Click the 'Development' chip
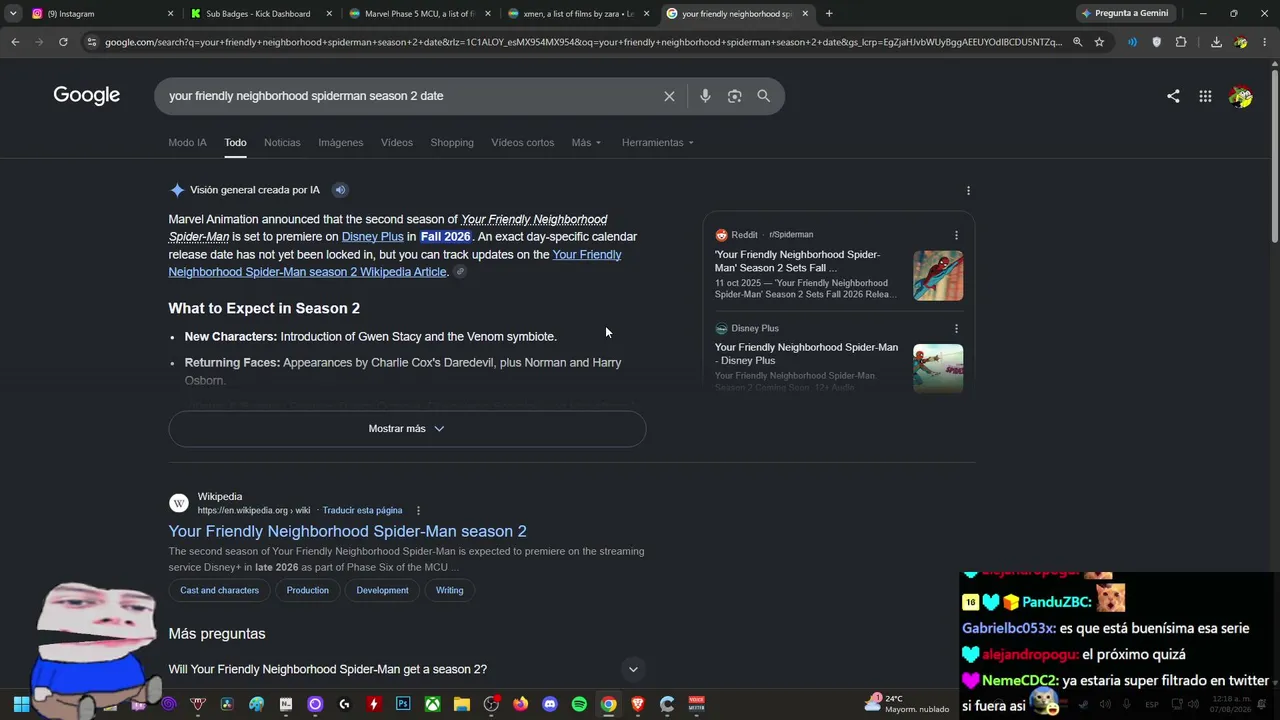Image resolution: width=1280 pixels, height=720 pixels. (x=382, y=591)
